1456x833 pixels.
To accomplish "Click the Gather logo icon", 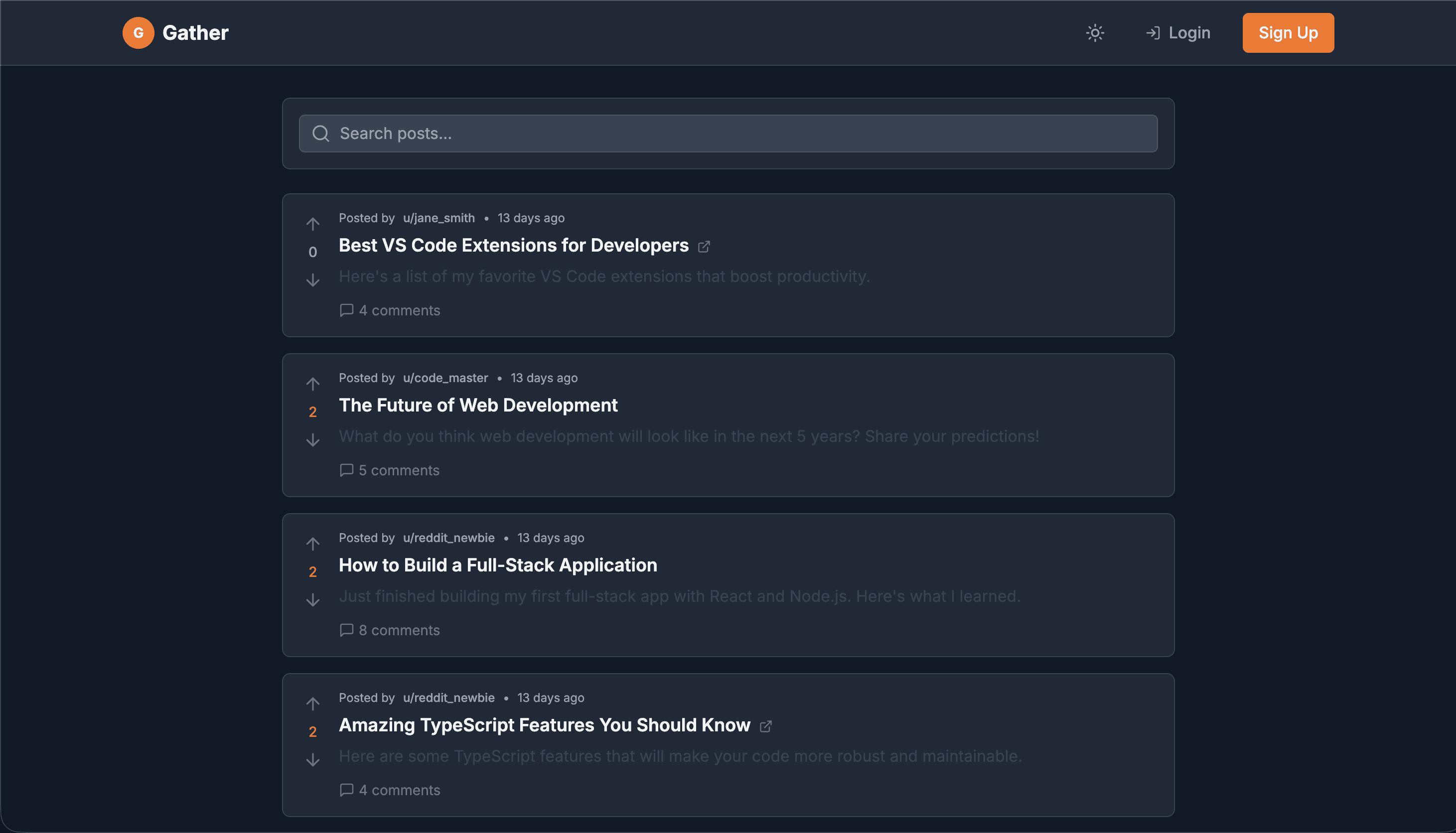I will (139, 32).
